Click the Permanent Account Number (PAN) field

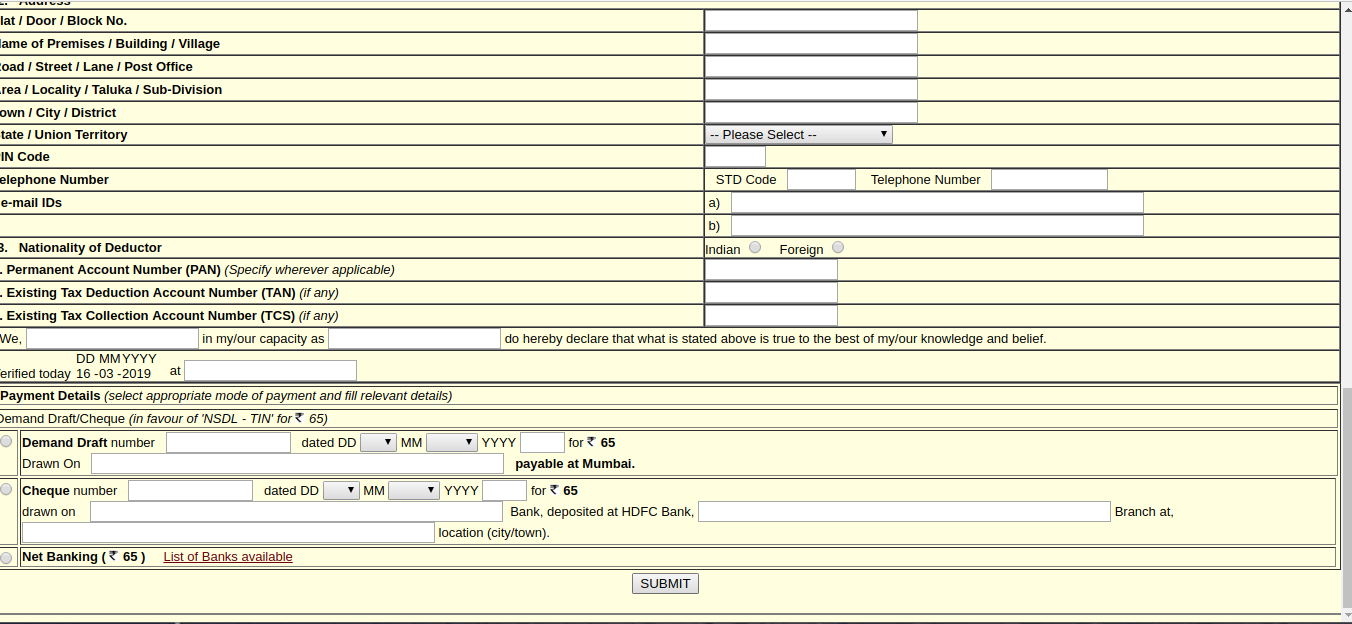tap(771, 270)
